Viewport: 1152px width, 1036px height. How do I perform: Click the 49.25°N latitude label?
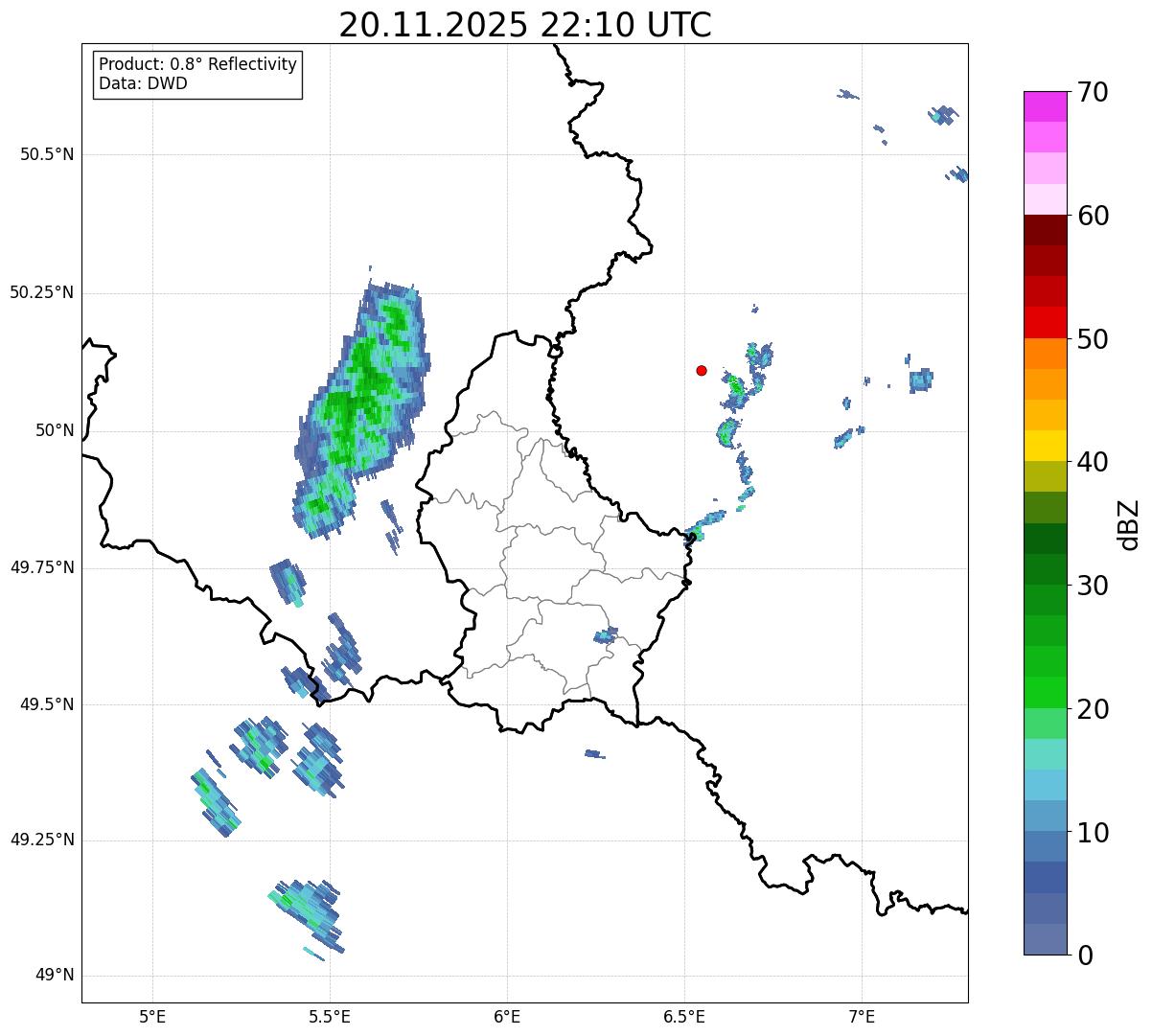pyautogui.click(x=42, y=840)
